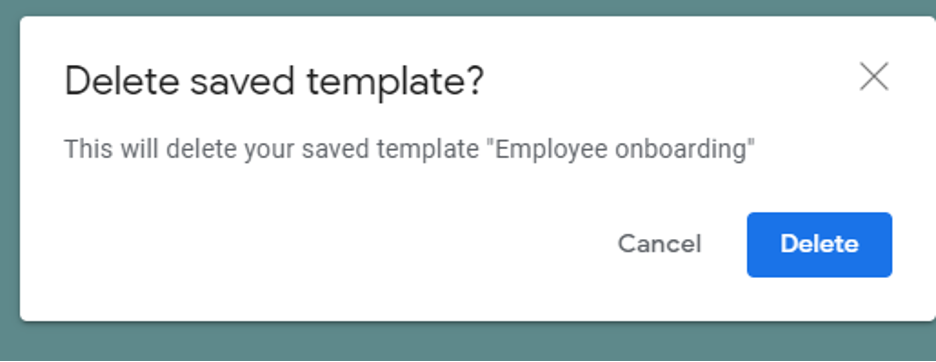Choose Cancel to keep the saved template

(x=659, y=244)
